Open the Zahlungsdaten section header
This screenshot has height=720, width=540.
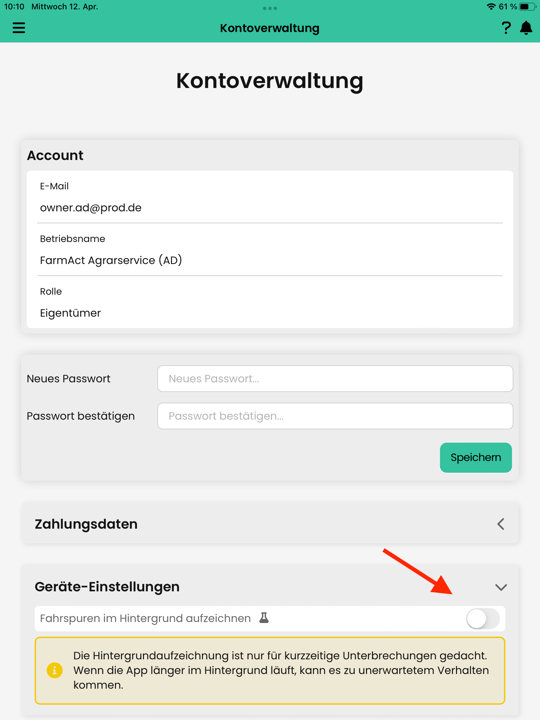[270, 524]
